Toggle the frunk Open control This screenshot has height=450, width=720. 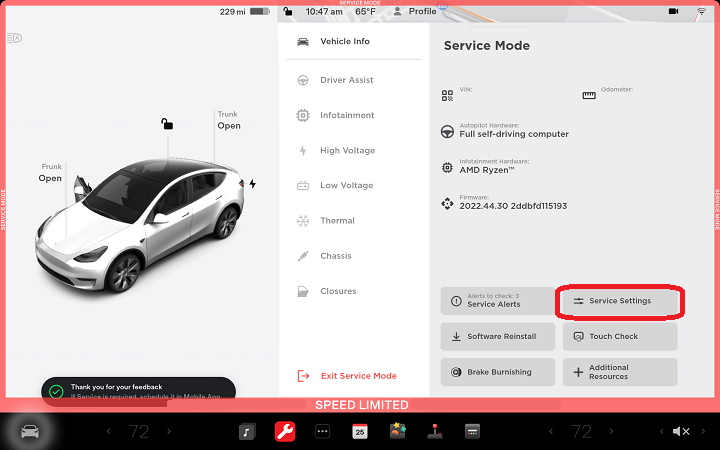(50, 178)
